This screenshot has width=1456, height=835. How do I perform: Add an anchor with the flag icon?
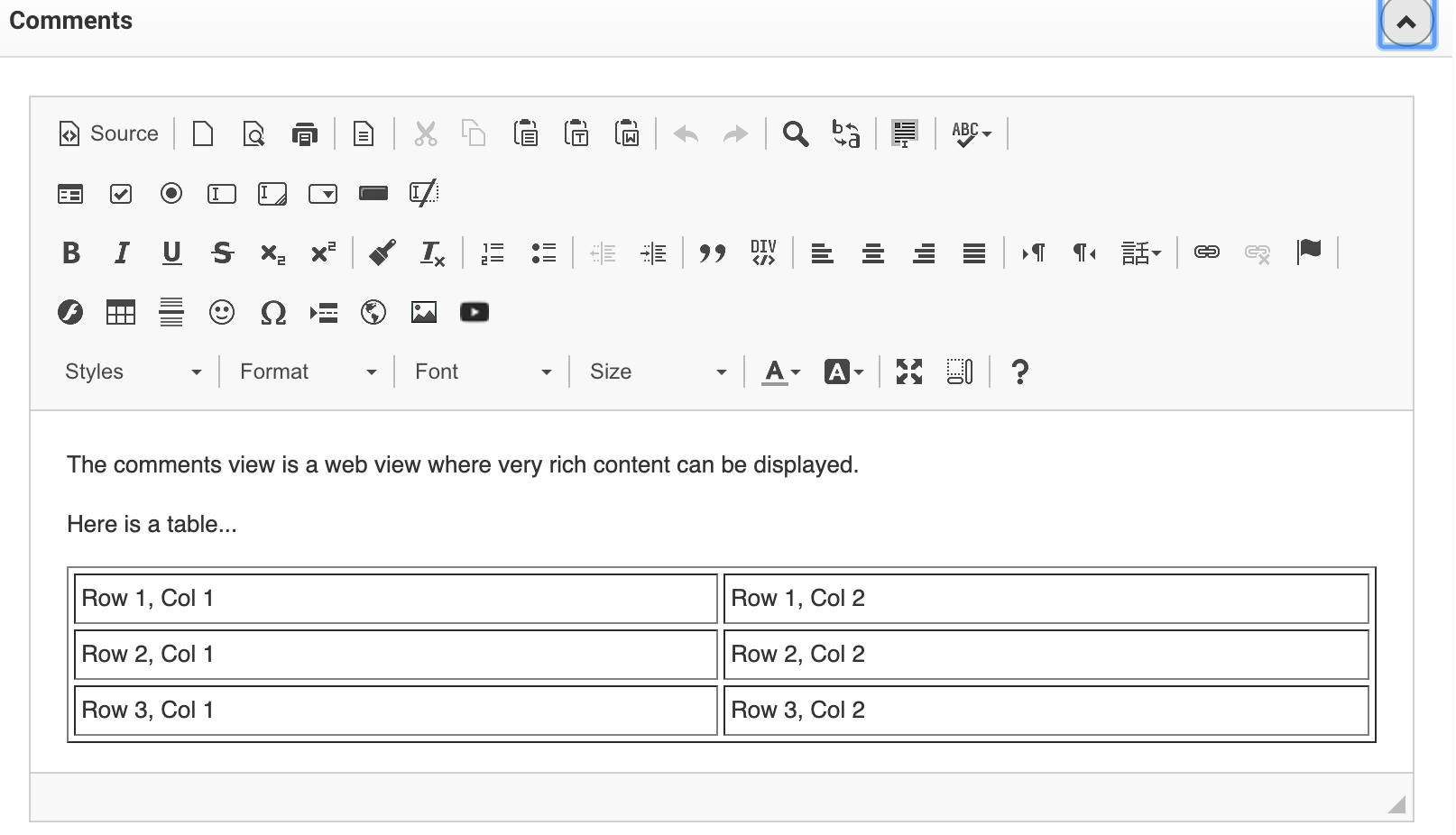(1309, 252)
